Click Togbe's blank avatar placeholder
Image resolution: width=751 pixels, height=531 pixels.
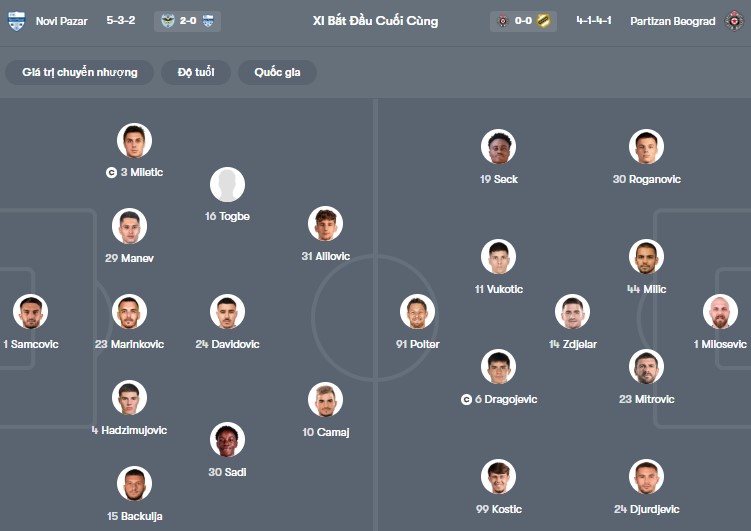coord(227,185)
